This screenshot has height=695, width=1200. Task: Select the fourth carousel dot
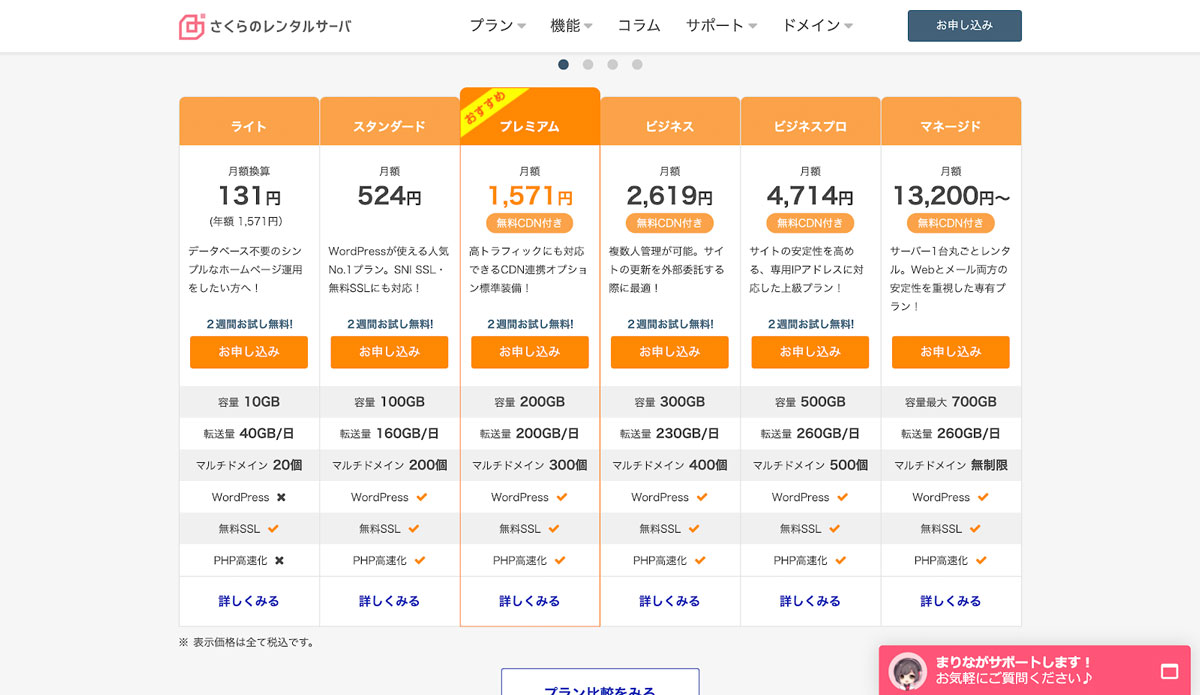point(637,65)
